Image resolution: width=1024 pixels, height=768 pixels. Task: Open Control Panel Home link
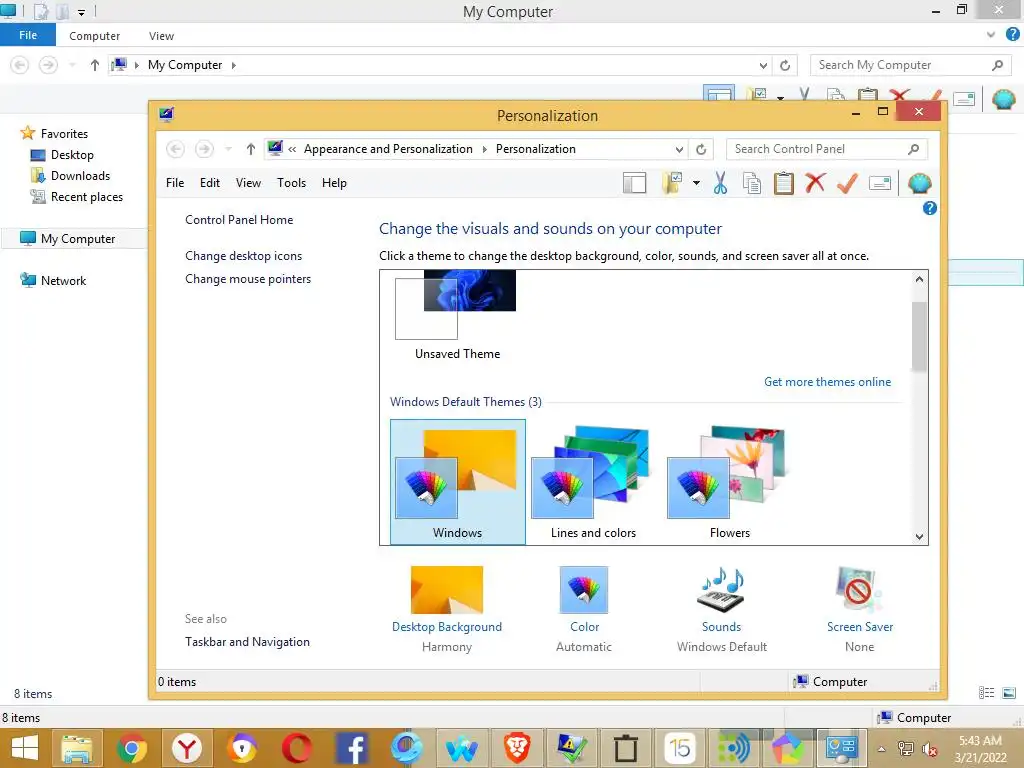[x=239, y=220]
